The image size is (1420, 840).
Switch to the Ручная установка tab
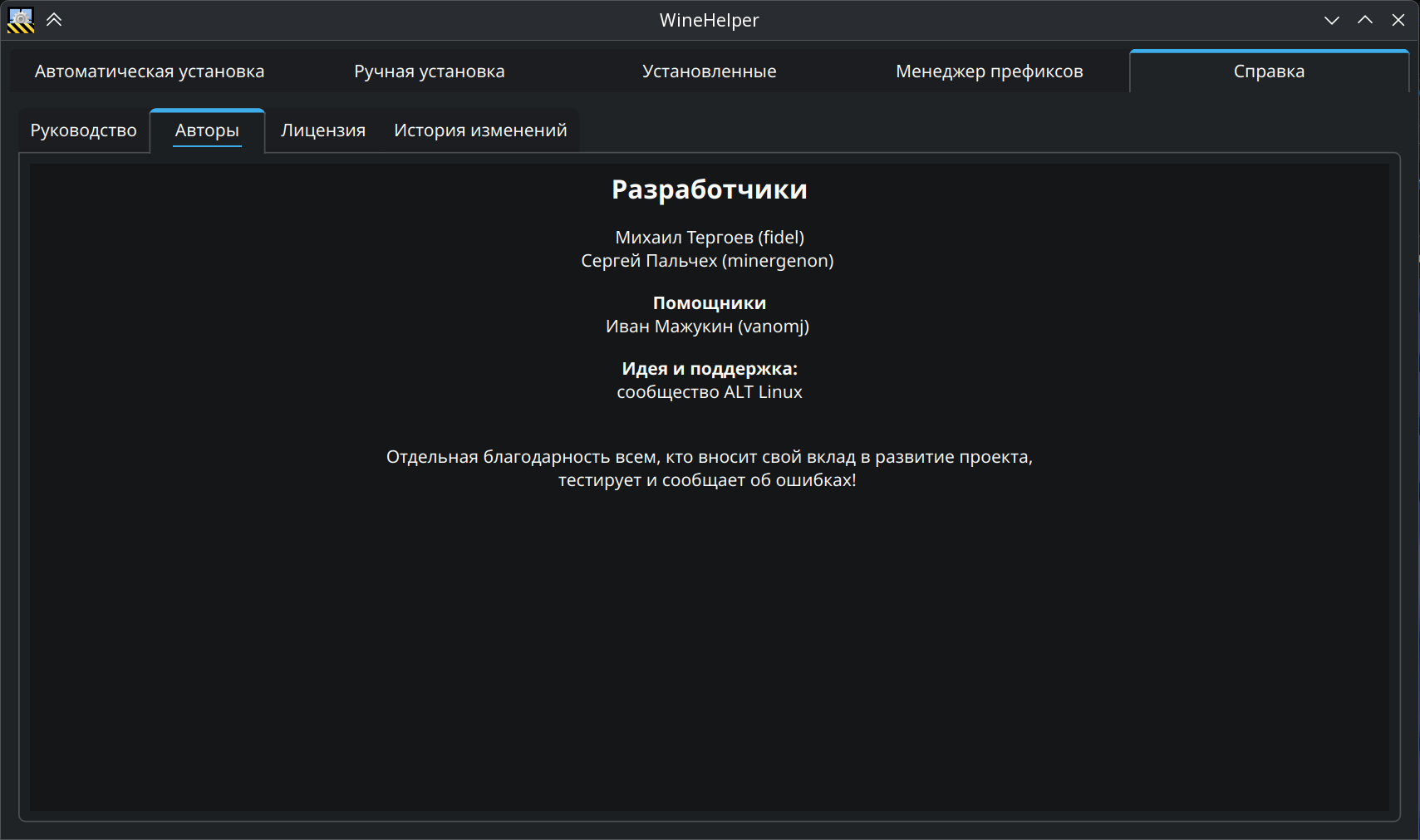pos(430,71)
